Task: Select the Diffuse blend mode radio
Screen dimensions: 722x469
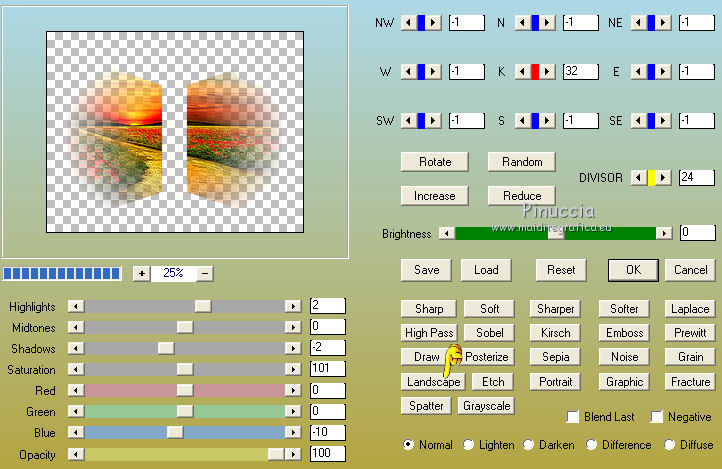Action: click(670, 445)
